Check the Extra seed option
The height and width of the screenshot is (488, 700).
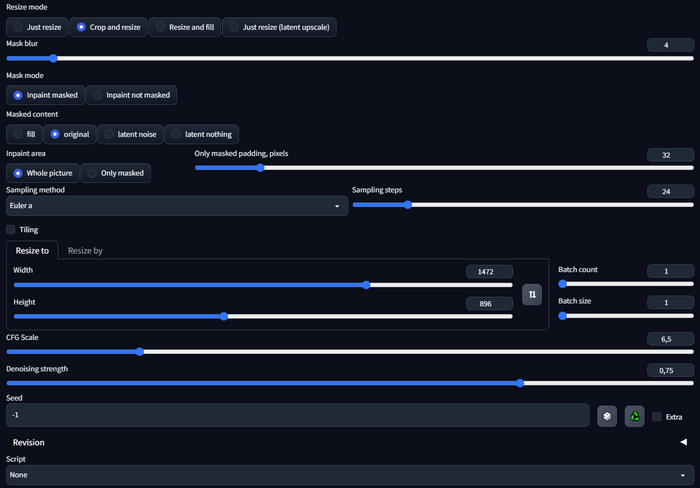coord(657,417)
